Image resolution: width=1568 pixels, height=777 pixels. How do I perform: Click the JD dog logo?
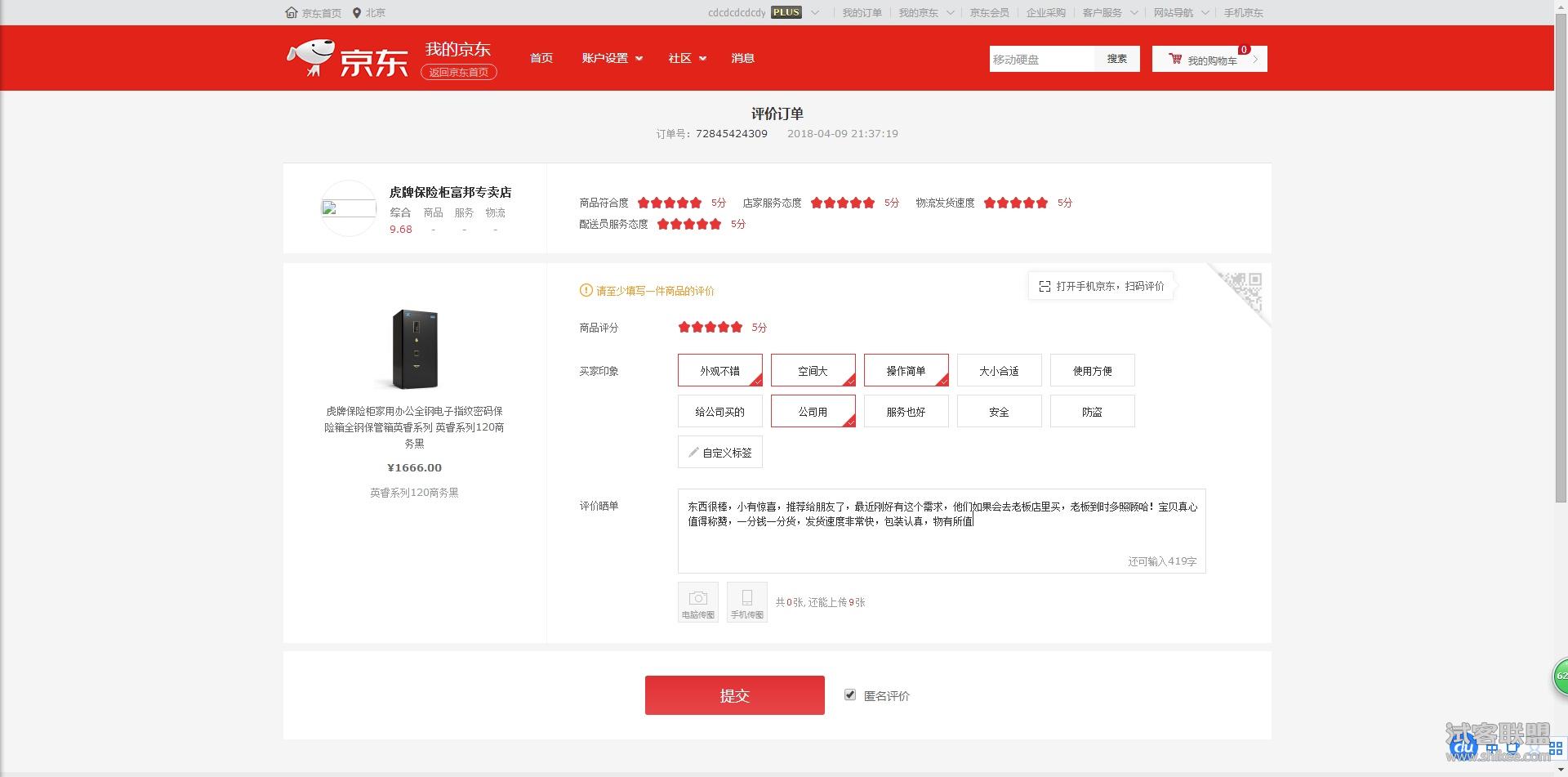pos(310,57)
